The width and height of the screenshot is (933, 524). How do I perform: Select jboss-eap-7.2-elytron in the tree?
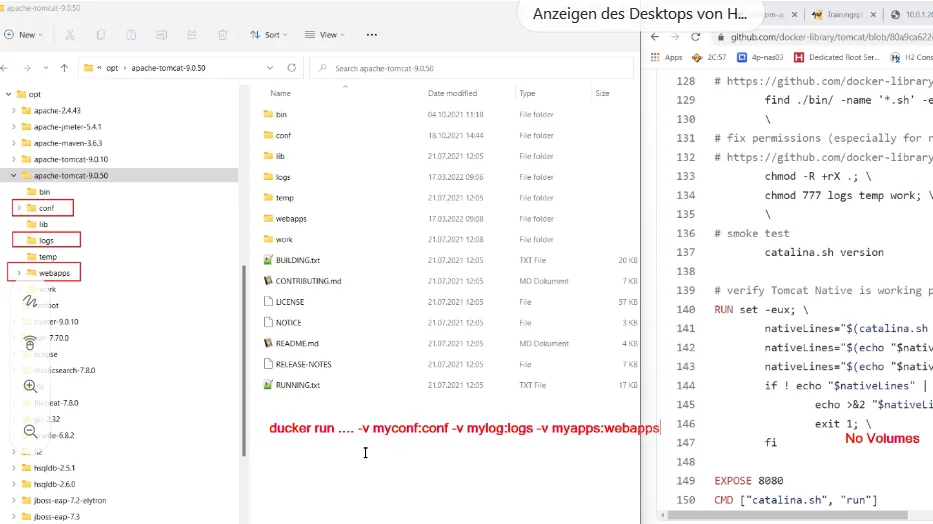[x=70, y=500]
